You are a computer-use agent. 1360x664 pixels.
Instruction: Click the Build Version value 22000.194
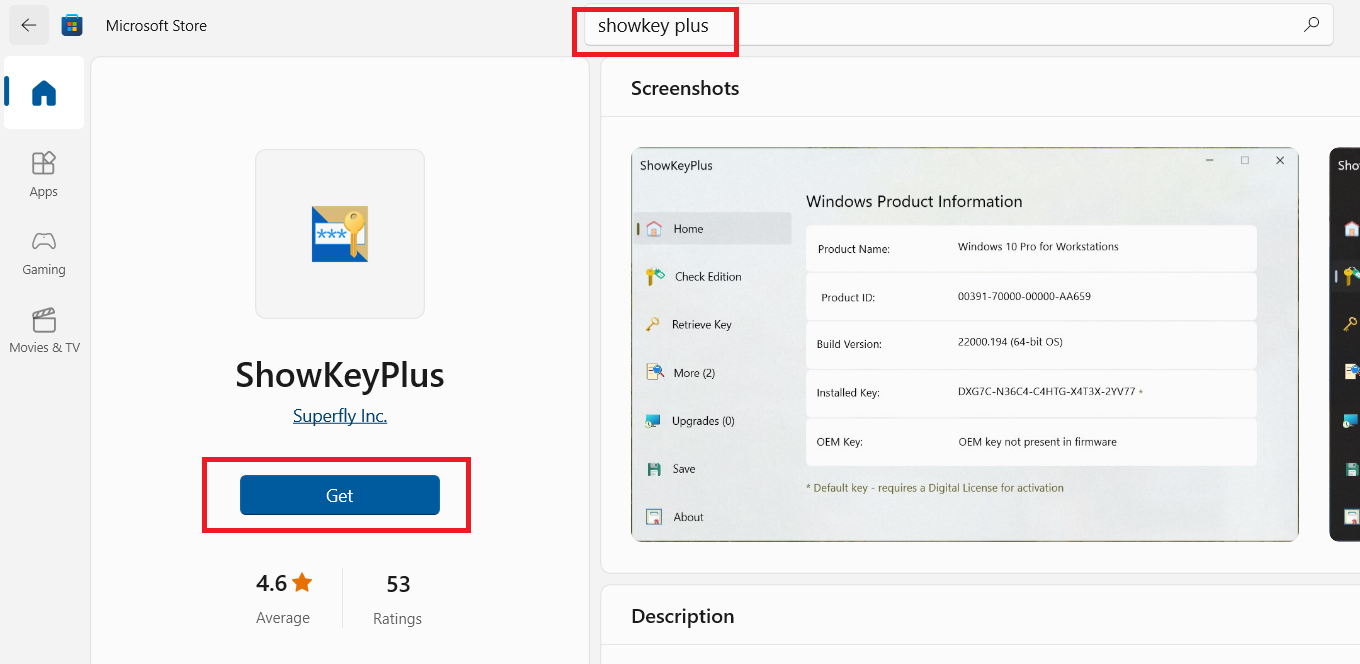tap(1010, 342)
